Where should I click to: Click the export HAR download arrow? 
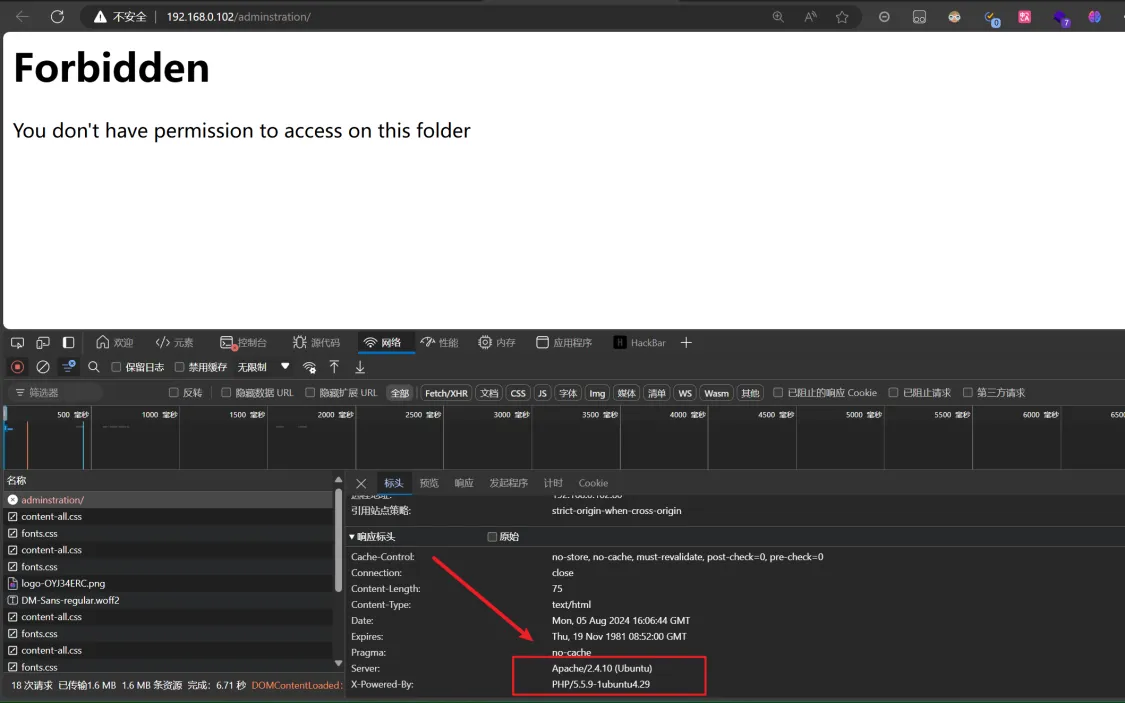click(x=360, y=367)
